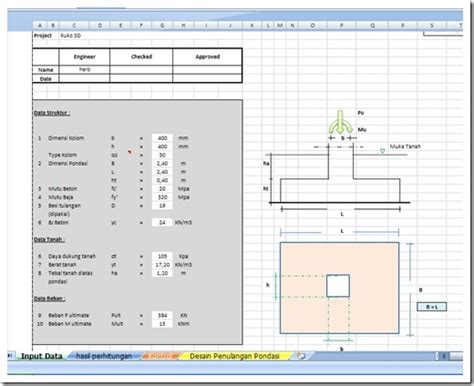The image size is (474, 386).
Task: Select column header C
Action: (74, 25)
